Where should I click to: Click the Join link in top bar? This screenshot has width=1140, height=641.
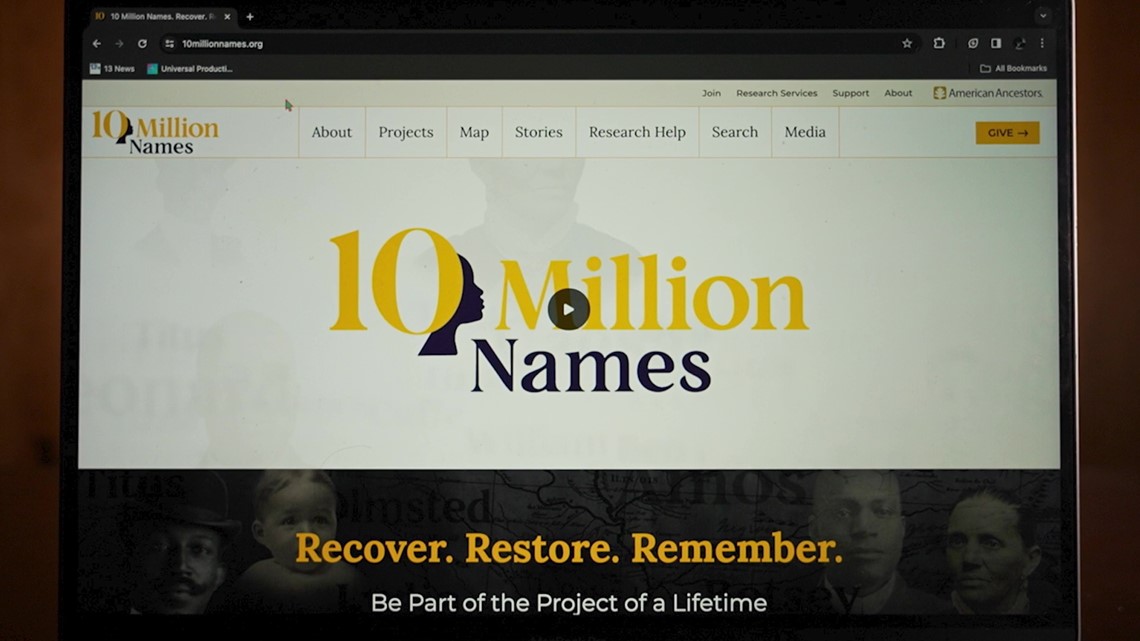click(x=711, y=93)
